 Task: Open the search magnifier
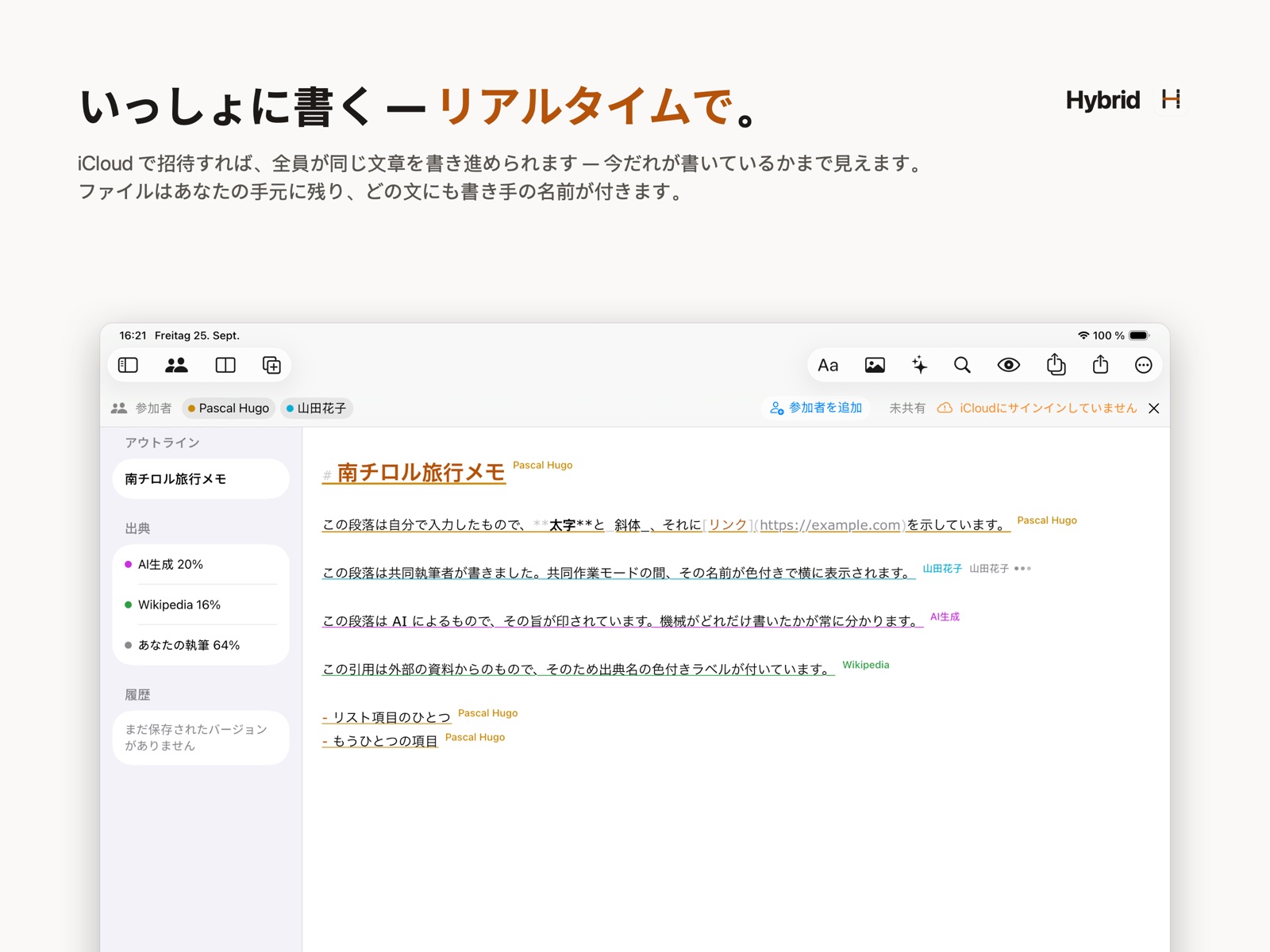tap(962, 365)
